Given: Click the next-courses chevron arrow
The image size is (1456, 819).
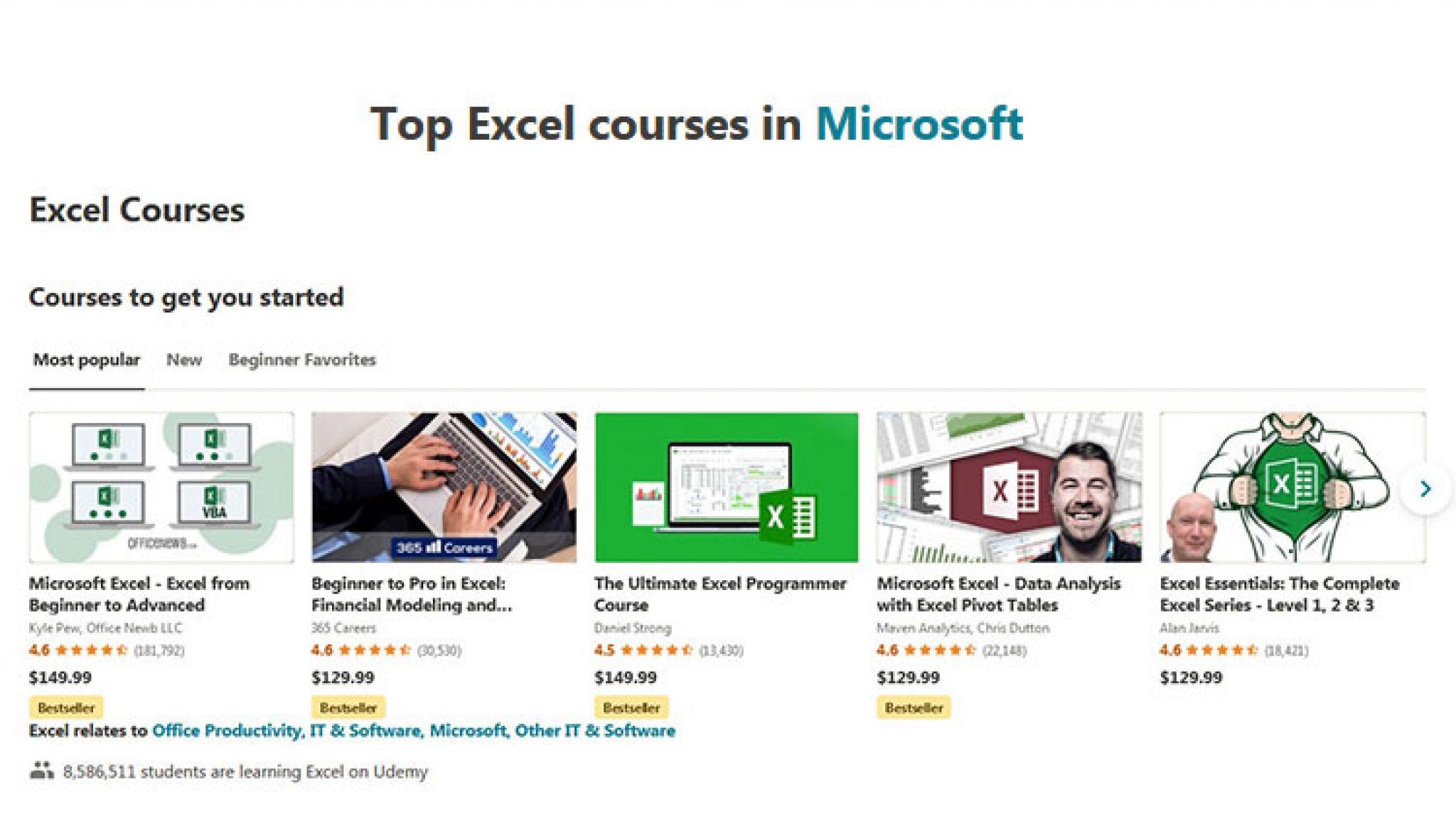Looking at the screenshot, I should tap(1425, 488).
